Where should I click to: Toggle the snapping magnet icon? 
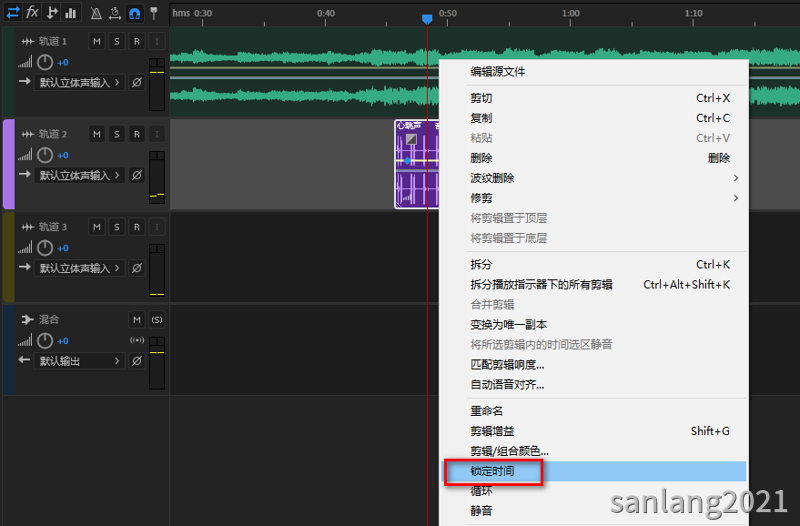point(134,13)
